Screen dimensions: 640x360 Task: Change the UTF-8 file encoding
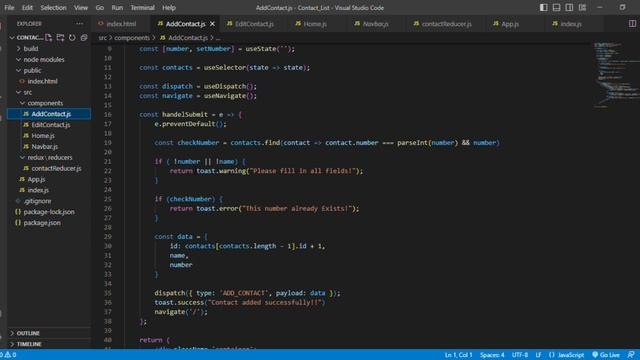point(520,355)
